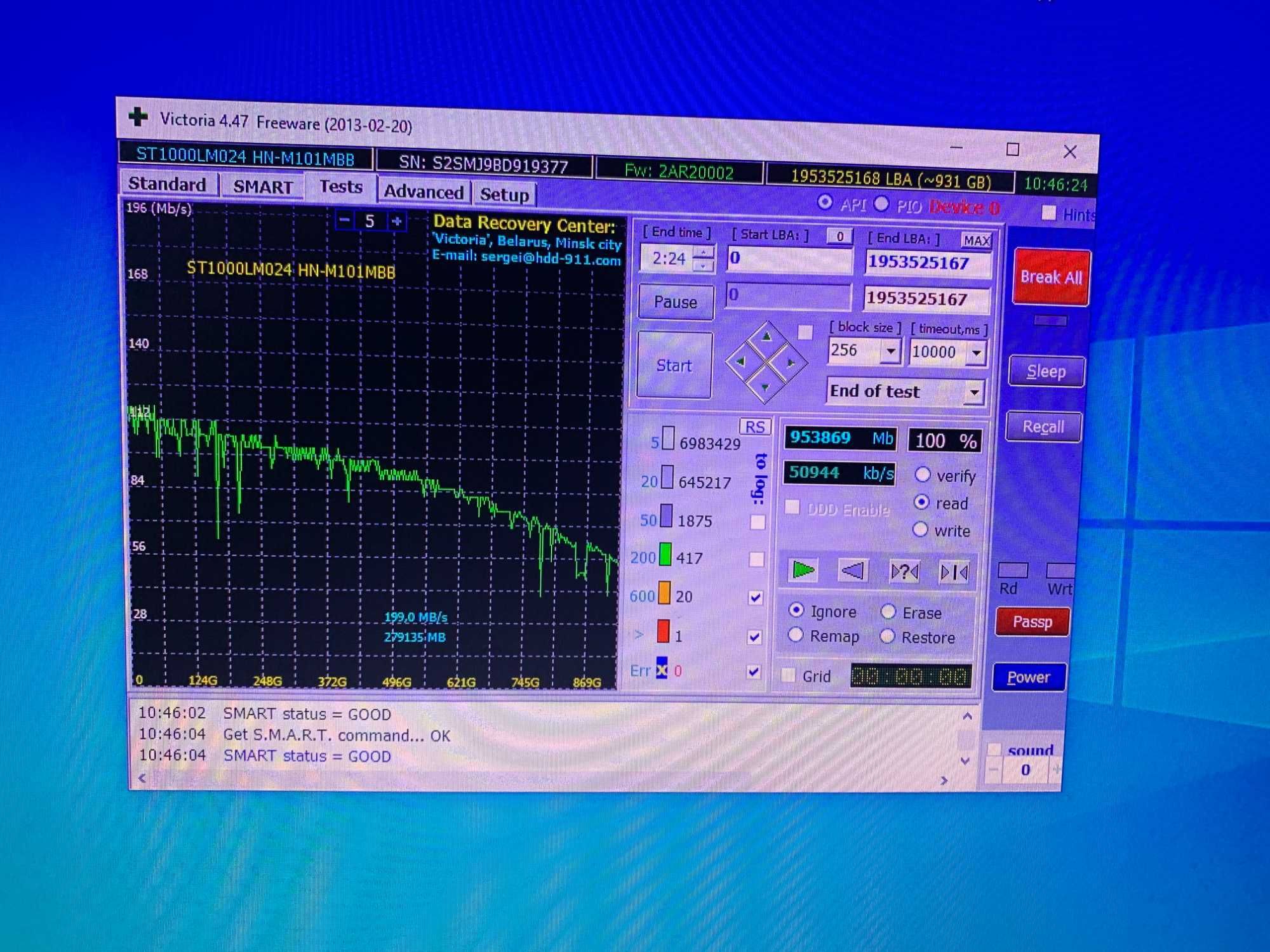1270x952 pixels.
Task: Click the End LBA MAX button
Action: [976, 241]
